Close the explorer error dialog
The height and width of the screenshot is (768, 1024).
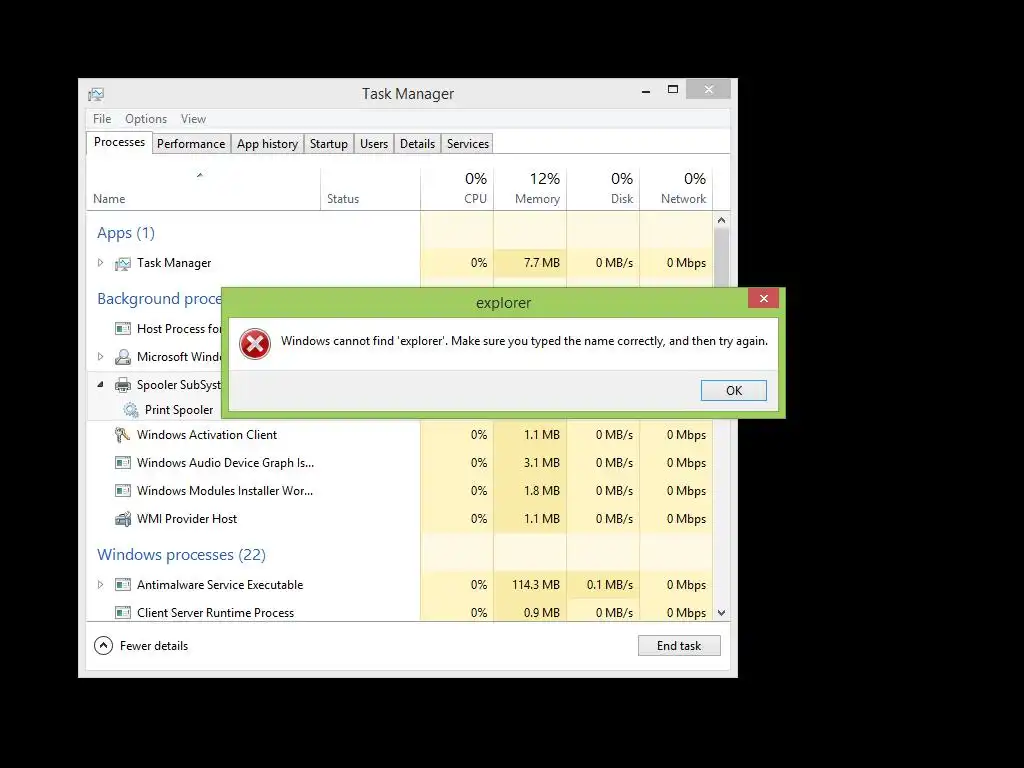763,298
